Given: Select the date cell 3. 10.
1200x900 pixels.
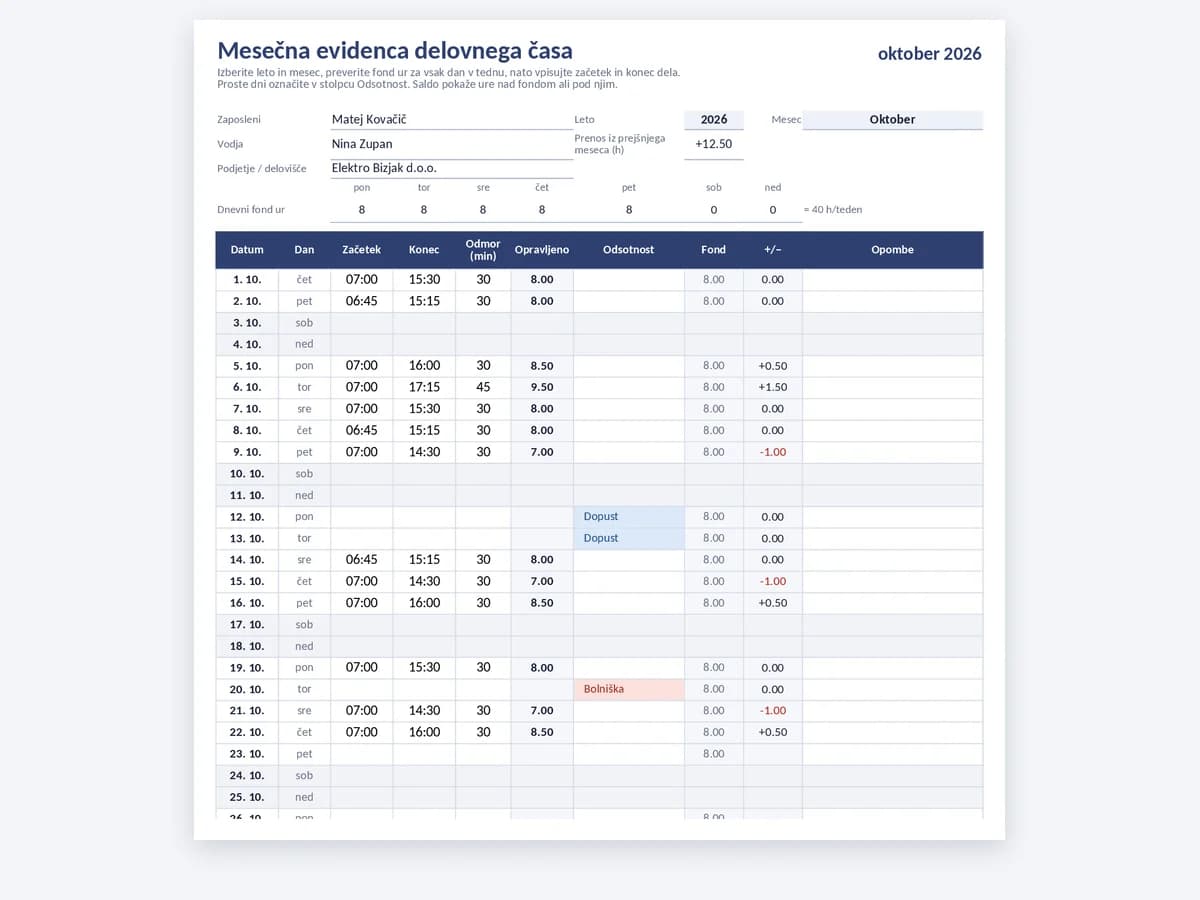Looking at the screenshot, I should pos(247,323).
